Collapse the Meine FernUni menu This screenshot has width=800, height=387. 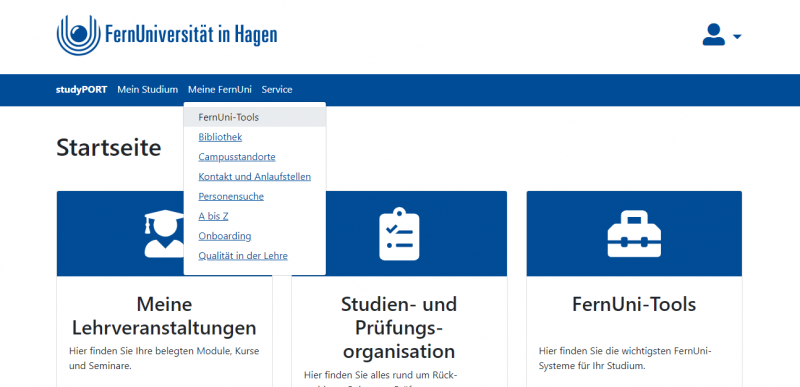point(220,90)
